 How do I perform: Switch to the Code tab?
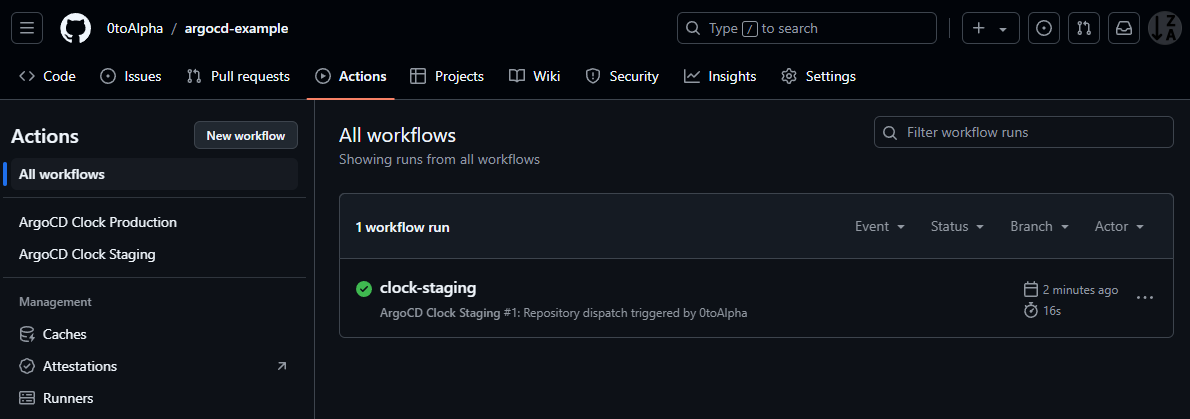point(47,76)
